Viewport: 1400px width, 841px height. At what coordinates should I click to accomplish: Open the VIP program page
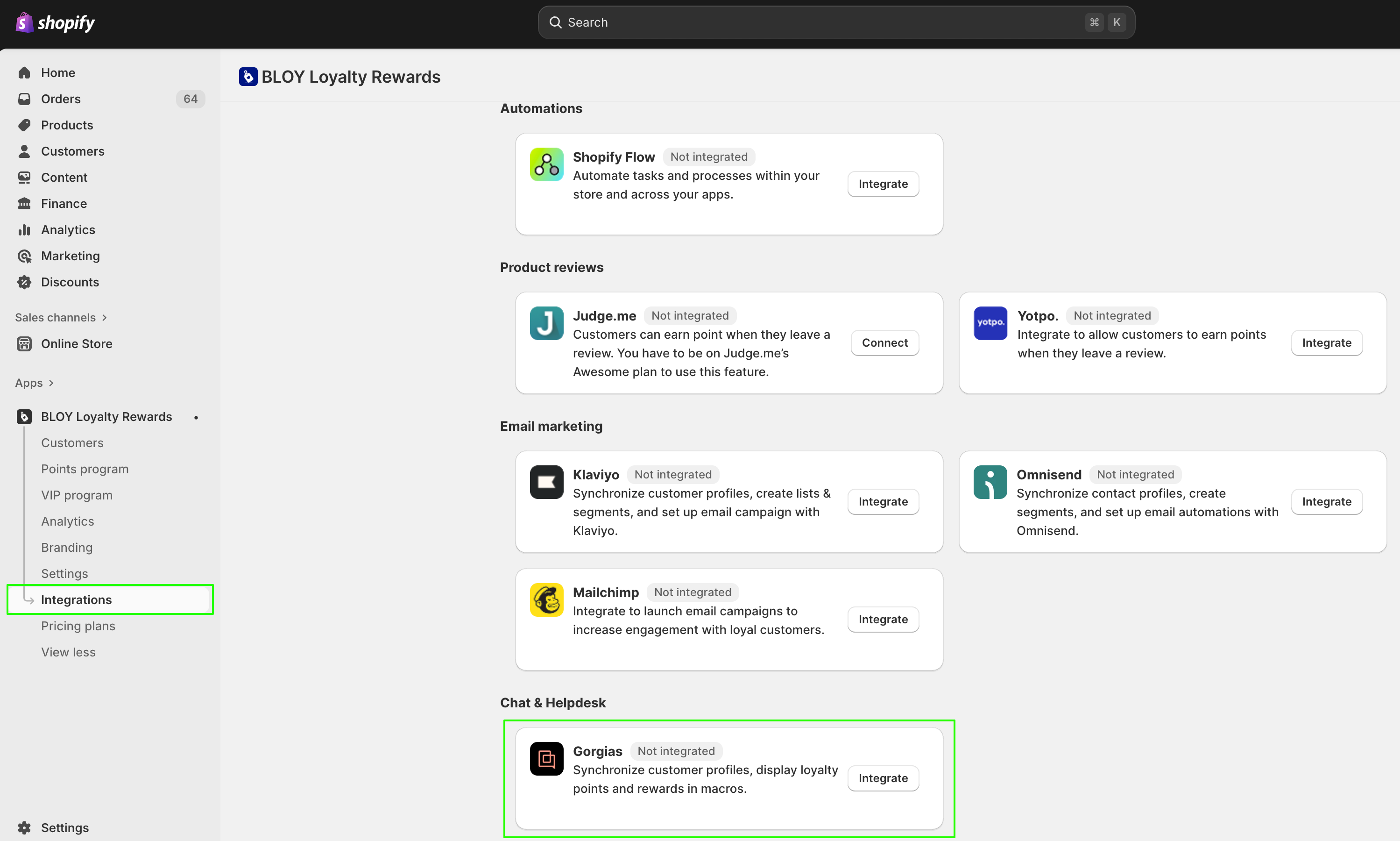[77, 495]
